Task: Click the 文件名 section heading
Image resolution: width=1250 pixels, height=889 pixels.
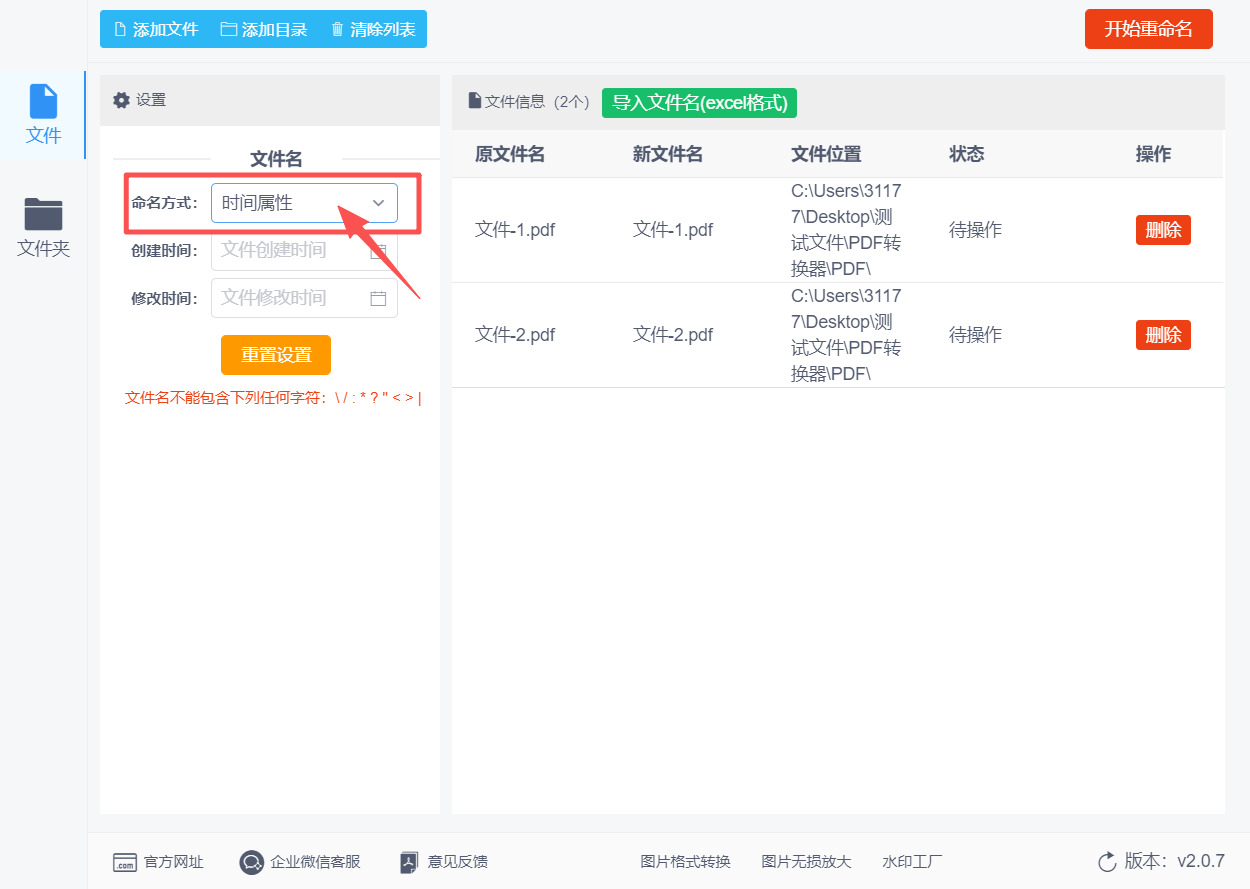Action: click(x=276, y=159)
